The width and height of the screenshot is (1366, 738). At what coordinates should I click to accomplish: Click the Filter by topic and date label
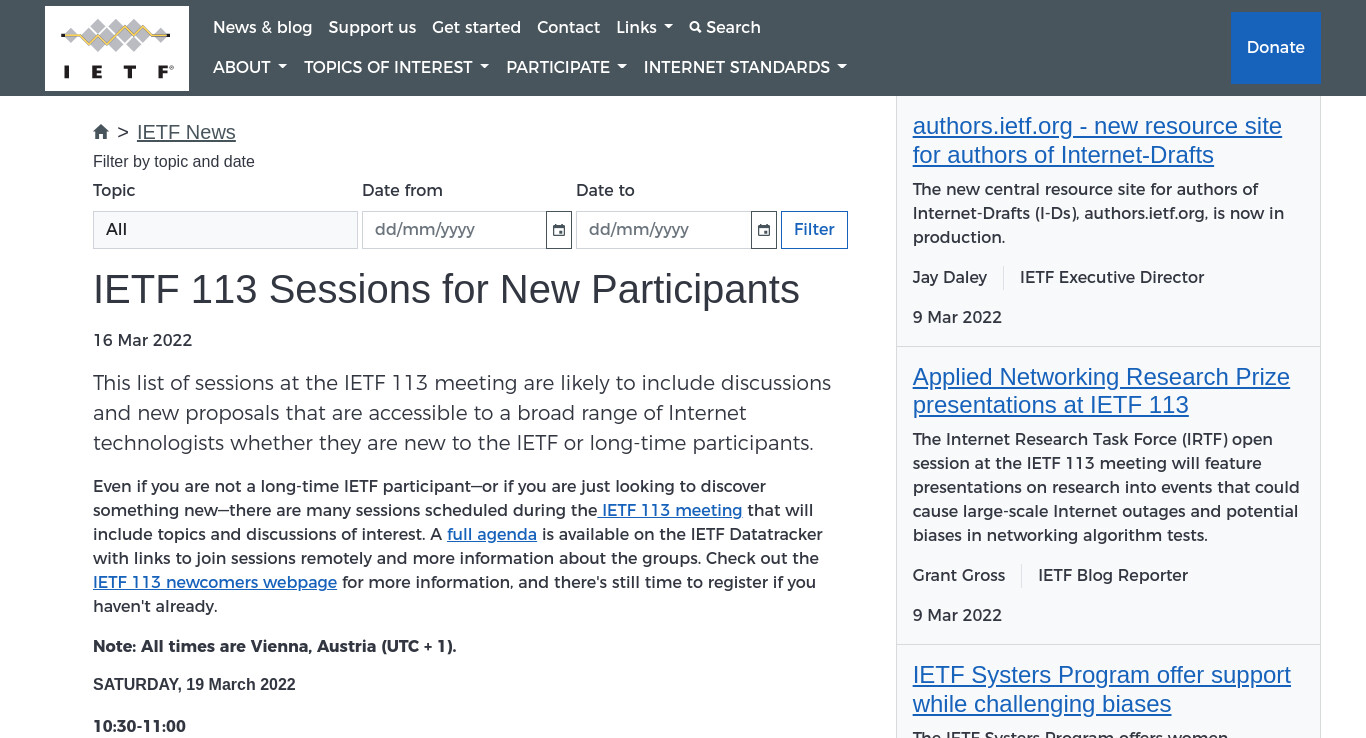point(174,161)
